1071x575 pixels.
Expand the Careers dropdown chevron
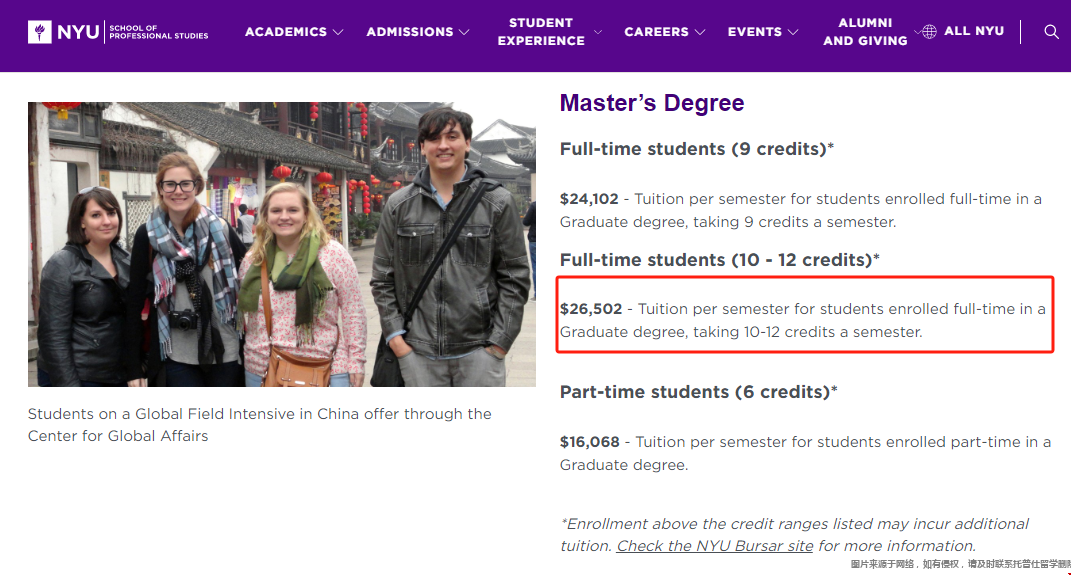(x=699, y=32)
